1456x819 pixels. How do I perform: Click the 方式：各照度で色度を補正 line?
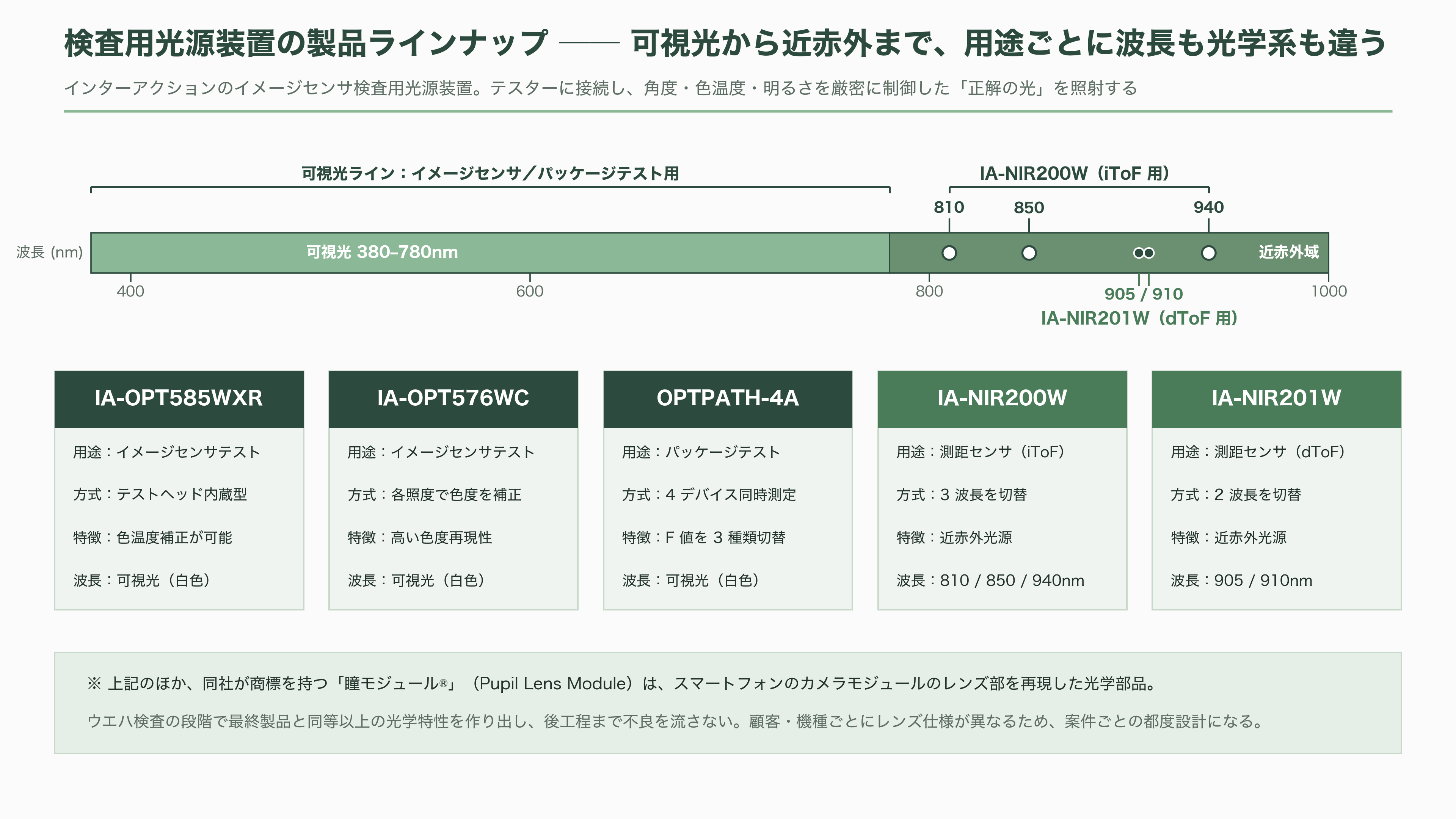tap(435, 494)
